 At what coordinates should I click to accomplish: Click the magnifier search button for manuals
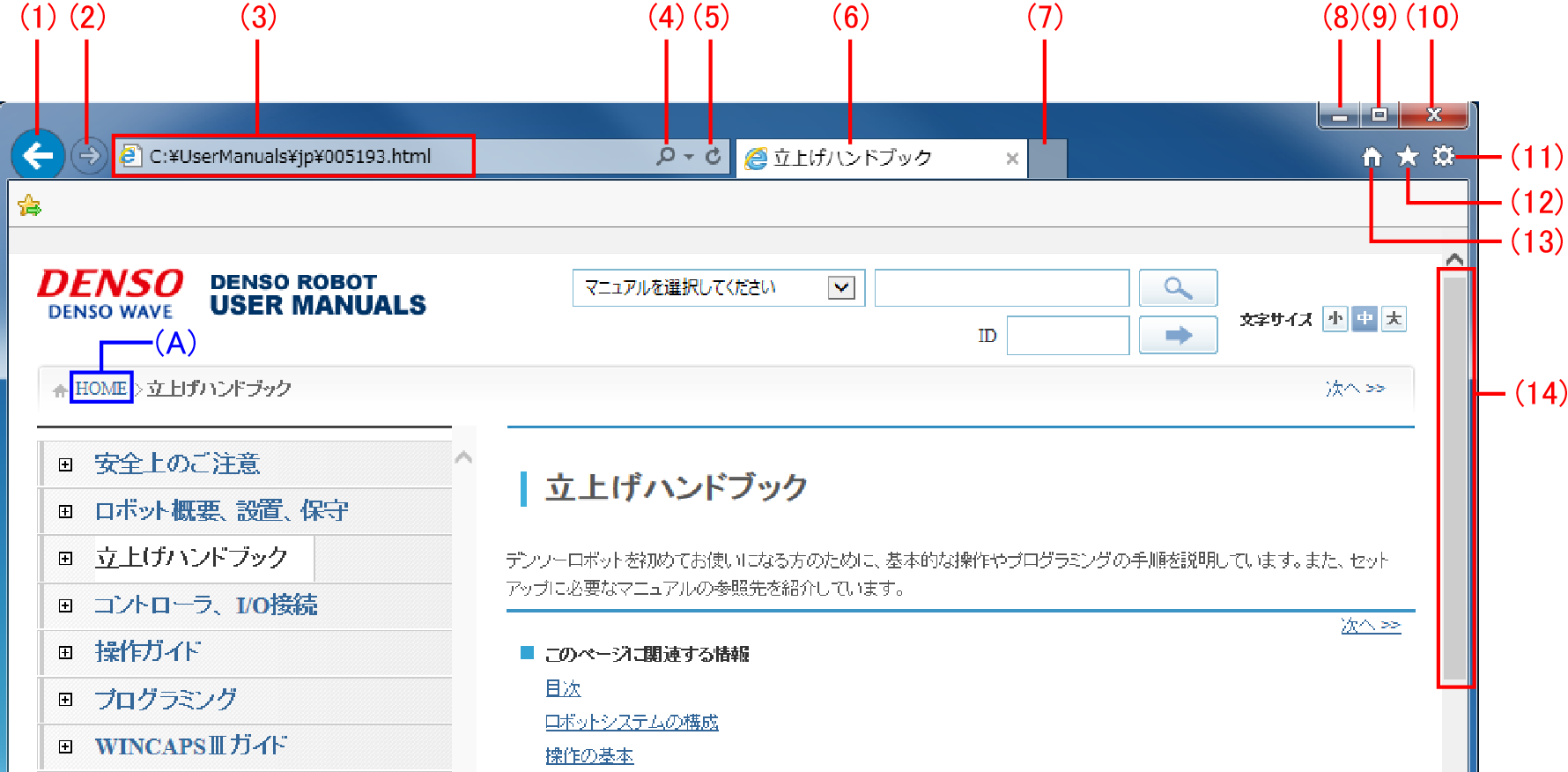1178,288
